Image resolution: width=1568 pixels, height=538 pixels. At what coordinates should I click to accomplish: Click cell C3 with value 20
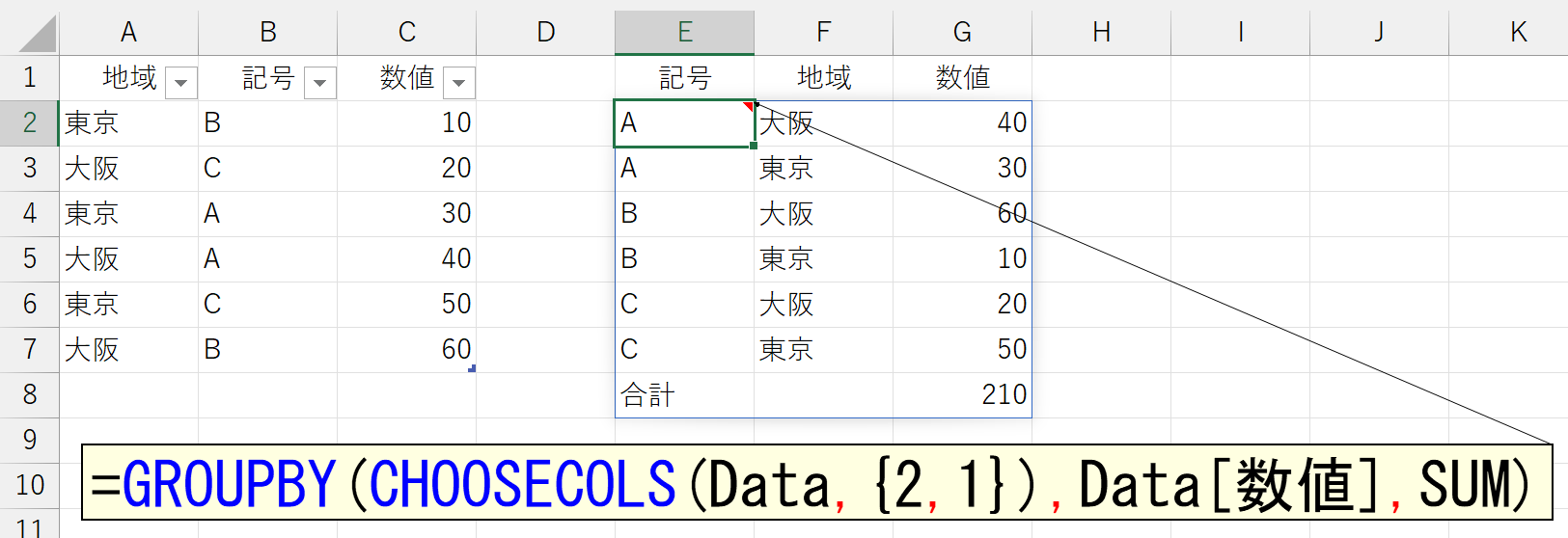pos(407,169)
